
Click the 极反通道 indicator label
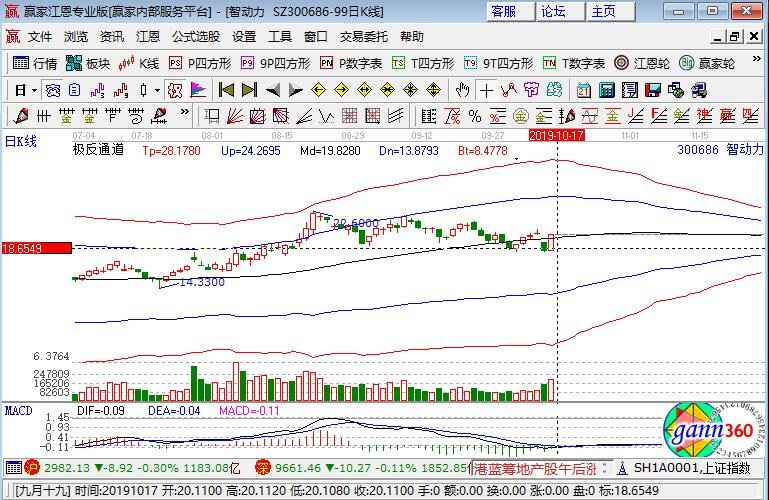(x=98, y=150)
